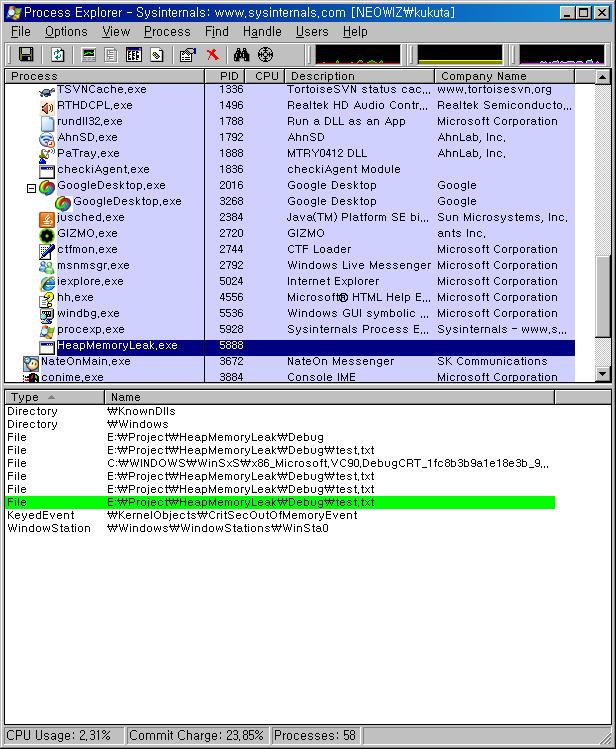Screen dimensions: 616x749
Task: Select the GIZMO.exe process icon
Action: 47,235
